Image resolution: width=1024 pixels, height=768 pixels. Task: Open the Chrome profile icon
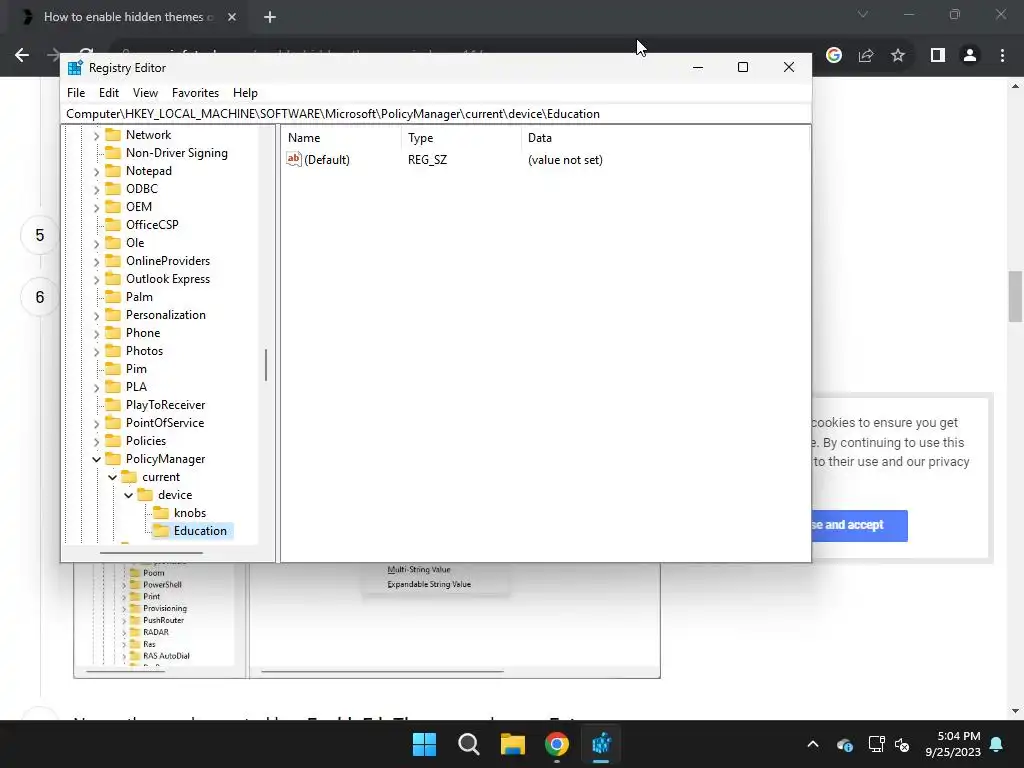(970, 56)
